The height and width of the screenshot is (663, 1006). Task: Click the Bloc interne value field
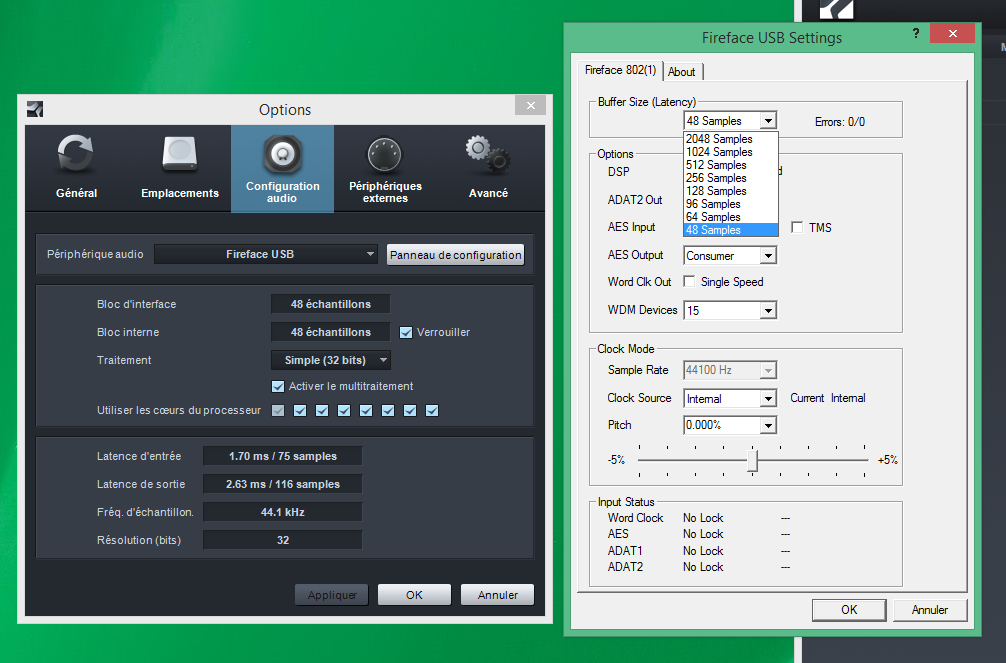pyautogui.click(x=330, y=332)
